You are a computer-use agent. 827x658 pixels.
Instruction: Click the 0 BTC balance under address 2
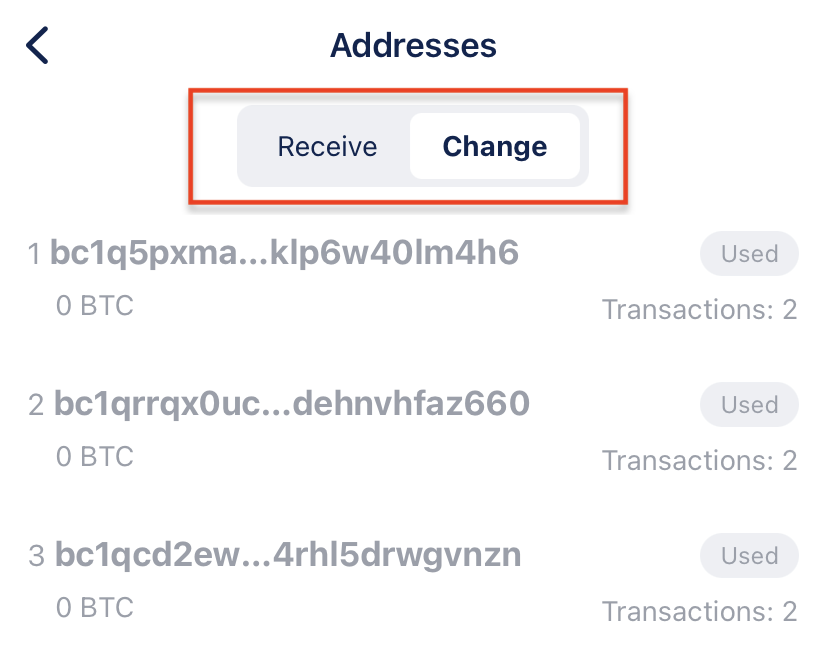pos(95,457)
